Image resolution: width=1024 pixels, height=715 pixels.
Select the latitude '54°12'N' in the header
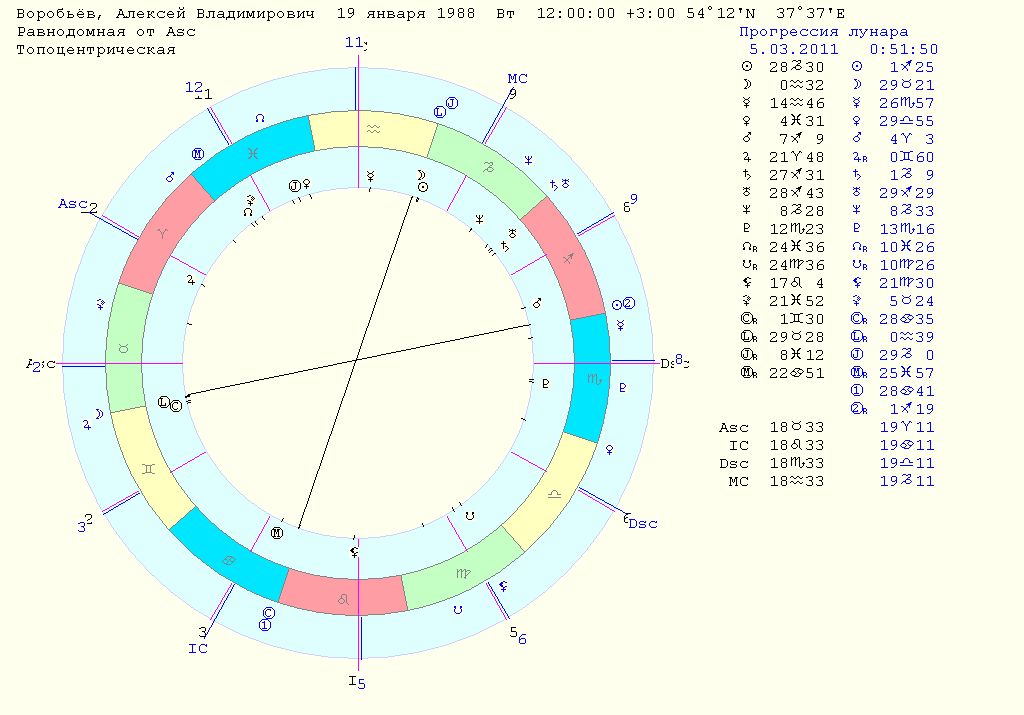(x=721, y=13)
